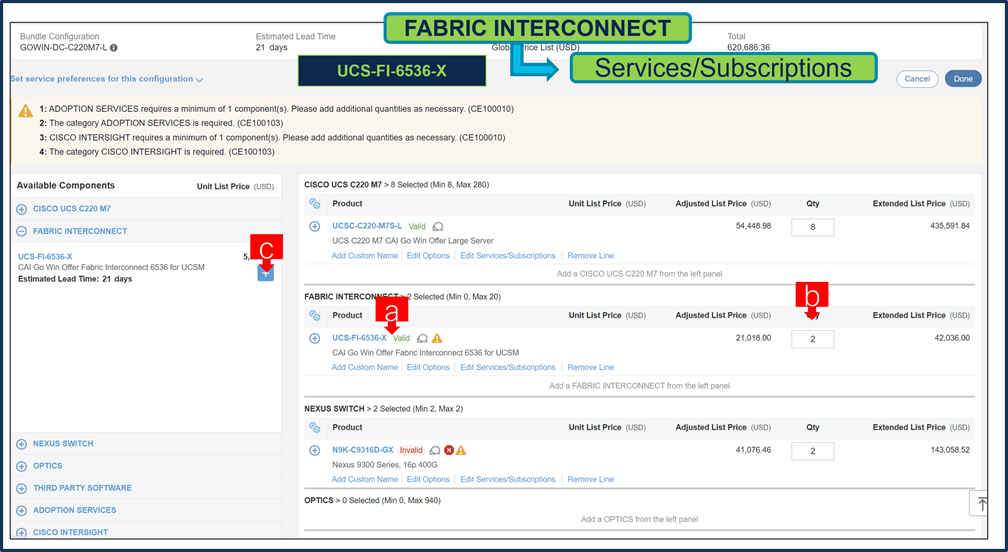Image resolution: width=1008 pixels, height=552 pixels.
Task: Click chat icon beside UCSC-C220-M7S-L
Action: pos(438,226)
